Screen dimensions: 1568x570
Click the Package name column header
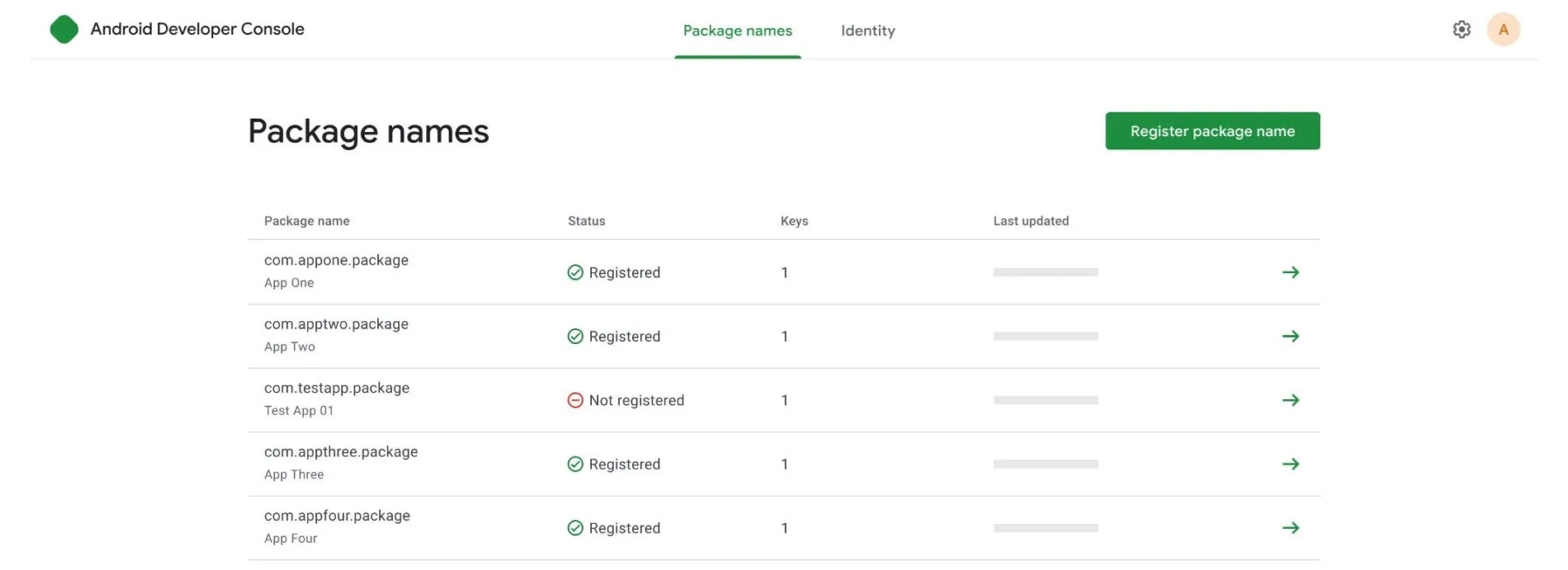point(306,221)
